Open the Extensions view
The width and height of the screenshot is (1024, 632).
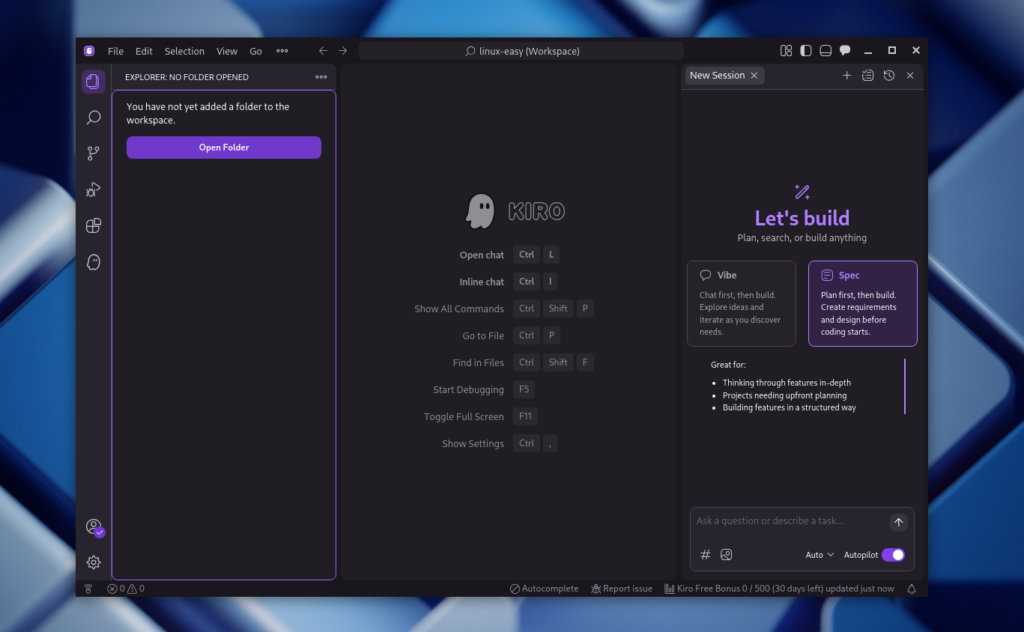[93, 225]
